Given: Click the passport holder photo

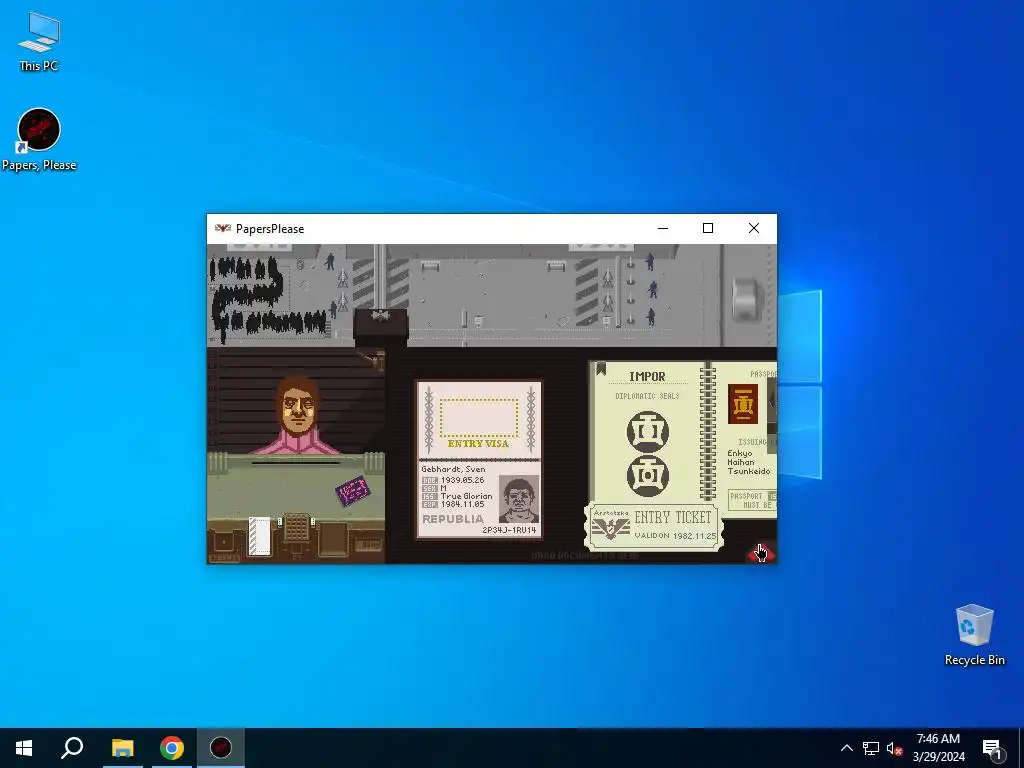Looking at the screenshot, I should pos(519,500).
